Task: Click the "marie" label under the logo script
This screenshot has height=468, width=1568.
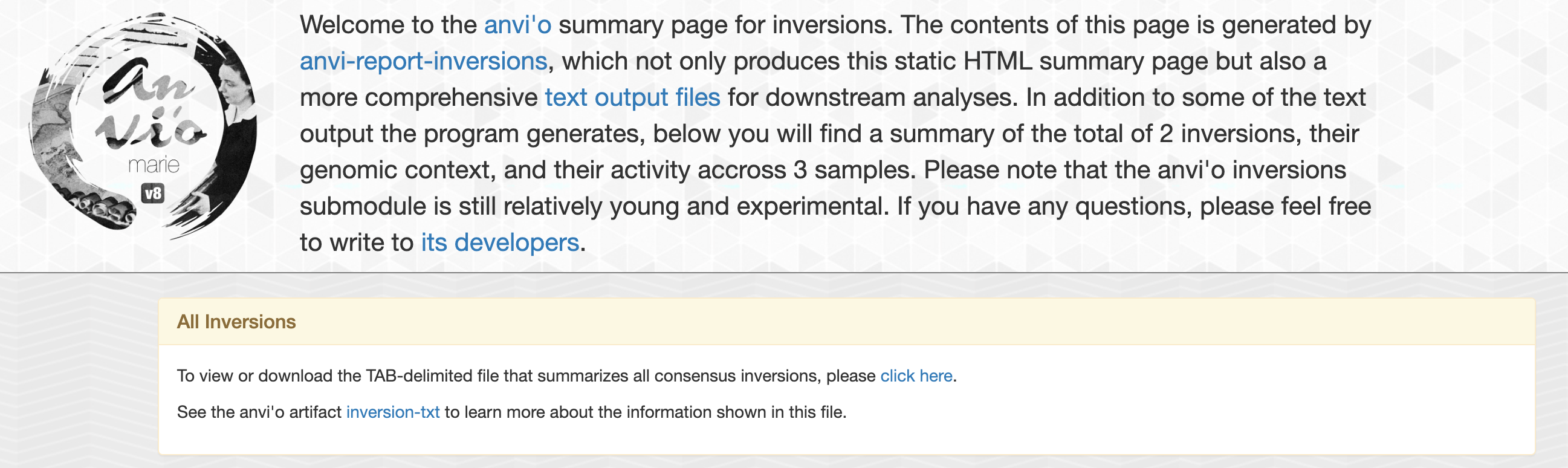Action: point(154,165)
